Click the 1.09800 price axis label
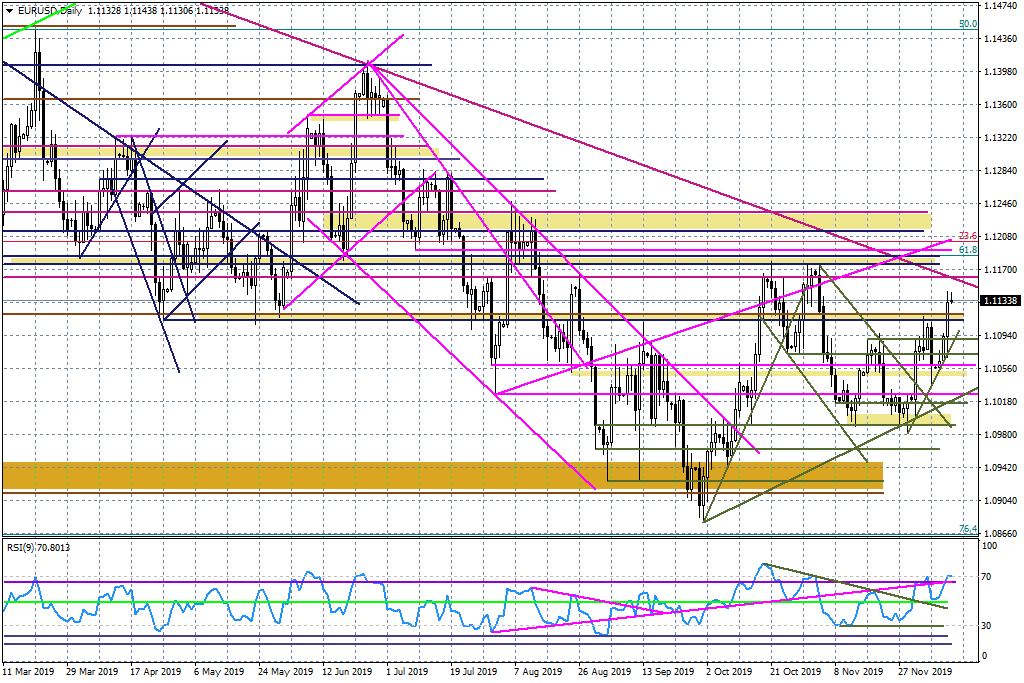The image size is (1024, 683). pyautogui.click(x=1000, y=434)
